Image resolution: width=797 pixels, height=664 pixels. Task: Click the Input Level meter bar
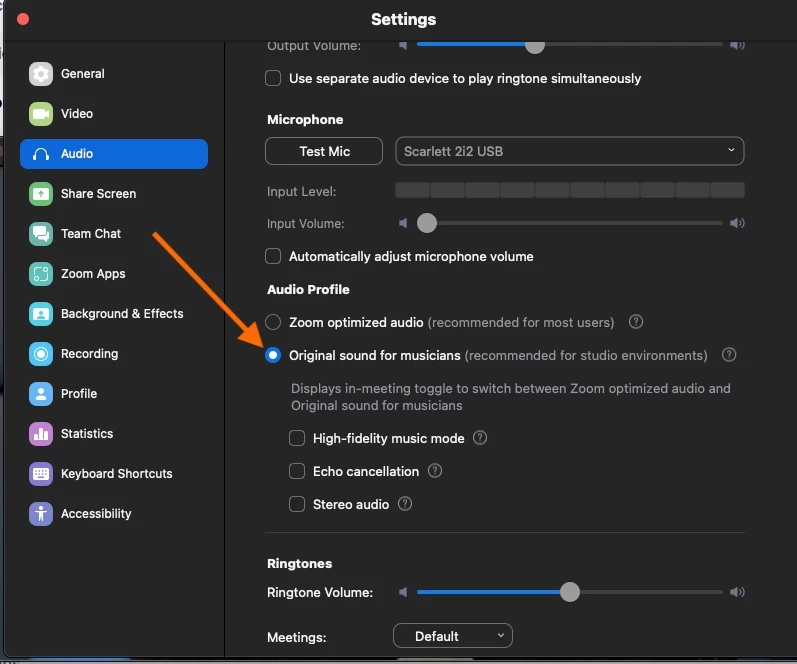570,191
